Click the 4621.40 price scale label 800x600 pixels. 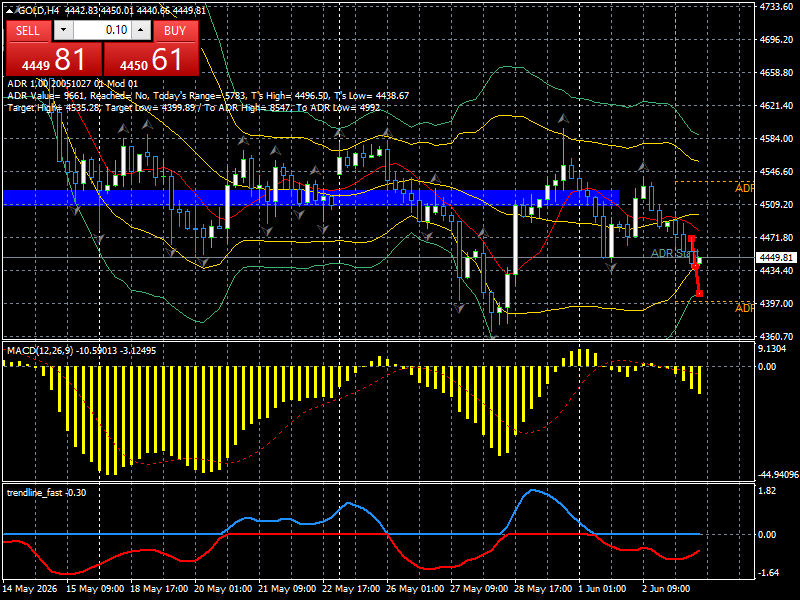point(777,106)
